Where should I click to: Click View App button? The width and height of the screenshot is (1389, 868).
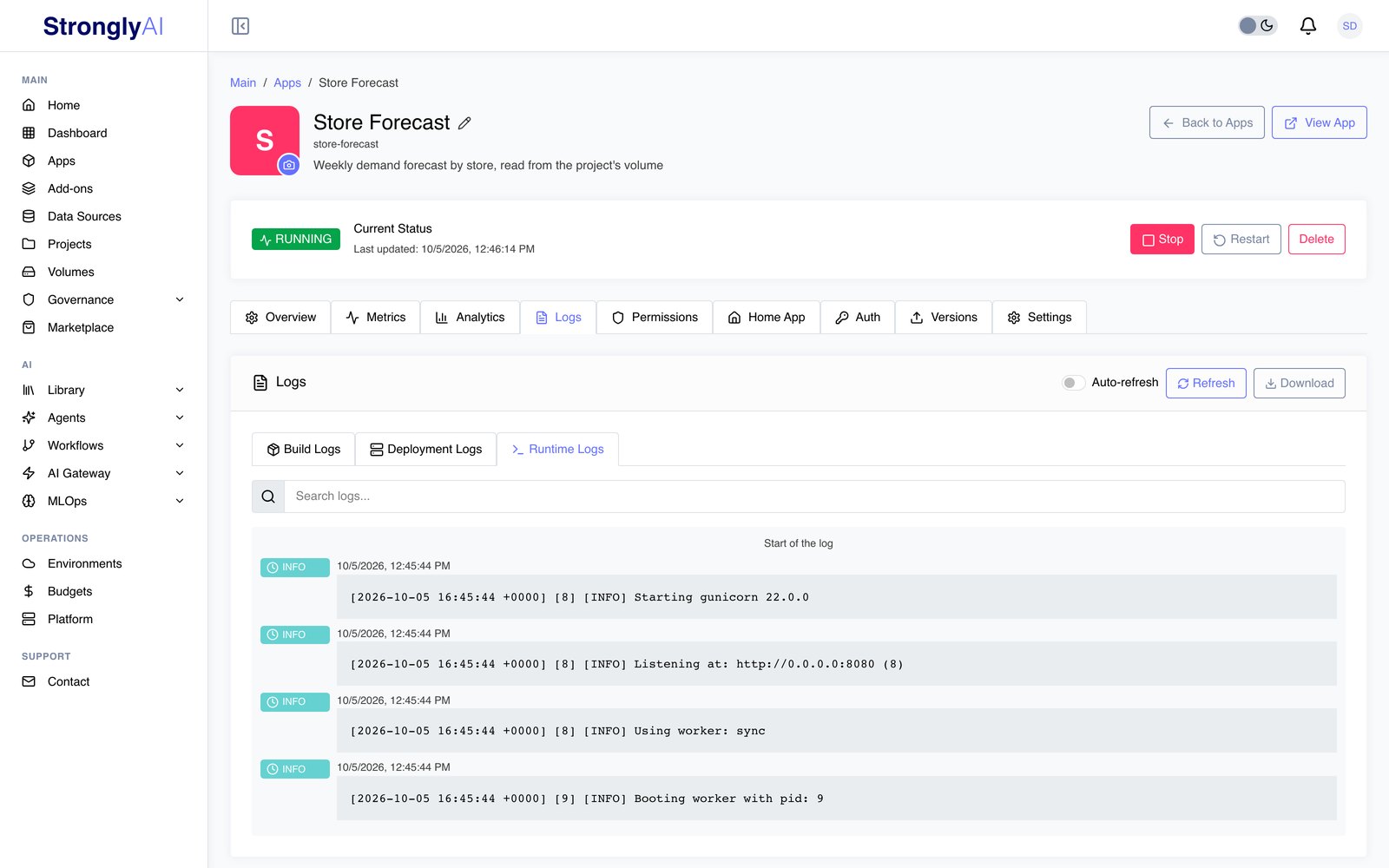pyautogui.click(x=1320, y=122)
